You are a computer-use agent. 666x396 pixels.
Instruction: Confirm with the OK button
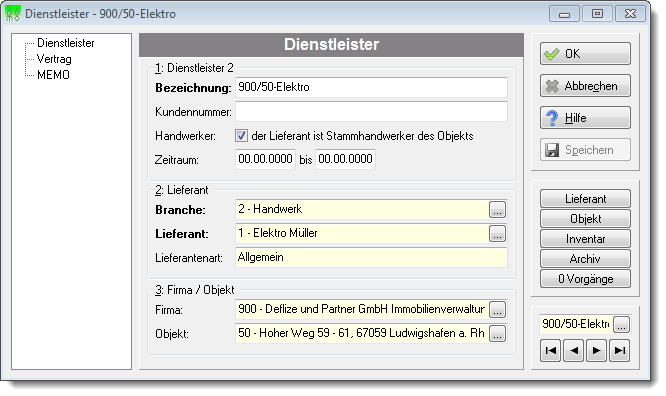pyautogui.click(x=585, y=54)
